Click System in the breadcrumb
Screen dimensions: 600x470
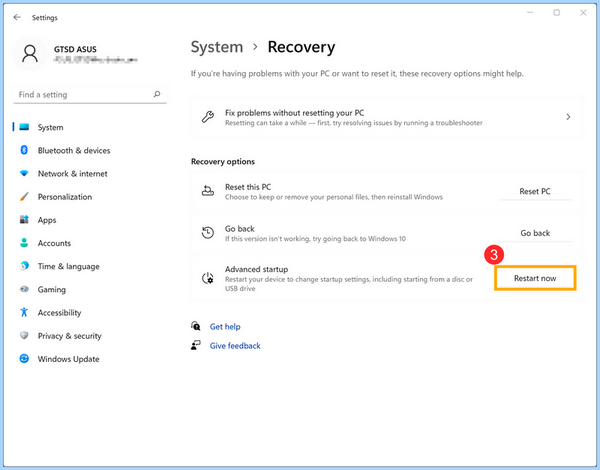pyautogui.click(x=217, y=47)
